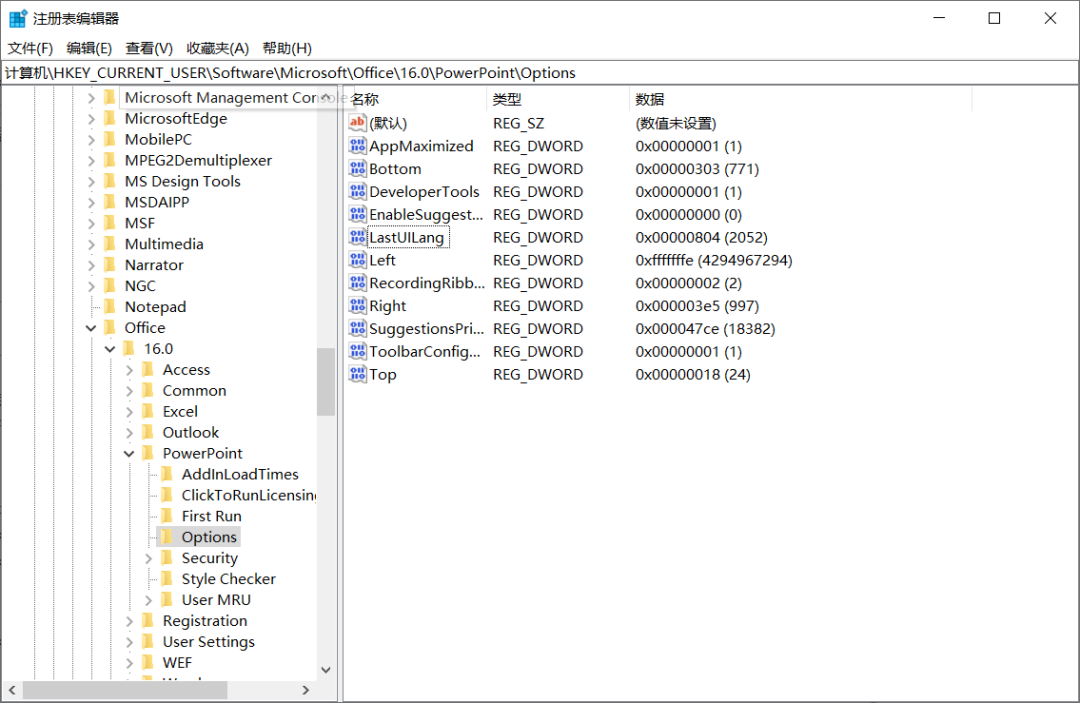Screen dimensions: 1080x703
Task: Click the Bottom DWORD value icon
Action: pos(357,168)
